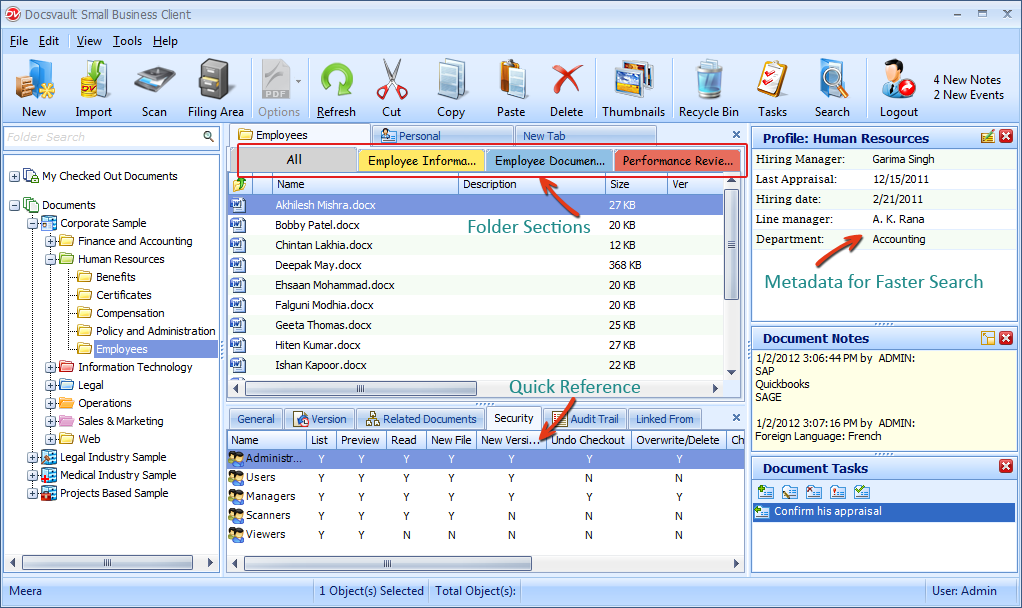Click the 2 New Events link
The height and width of the screenshot is (608, 1022).
click(969, 95)
